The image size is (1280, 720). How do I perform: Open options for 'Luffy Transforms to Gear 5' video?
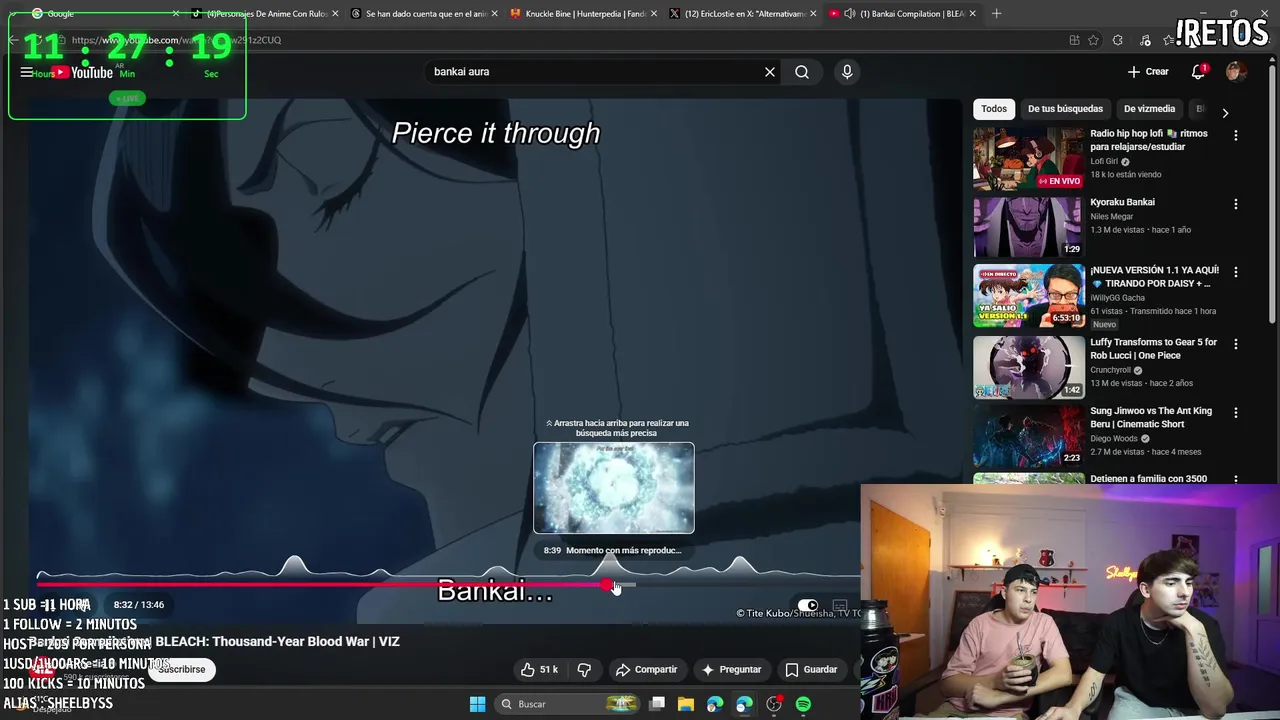(1236, 344)
